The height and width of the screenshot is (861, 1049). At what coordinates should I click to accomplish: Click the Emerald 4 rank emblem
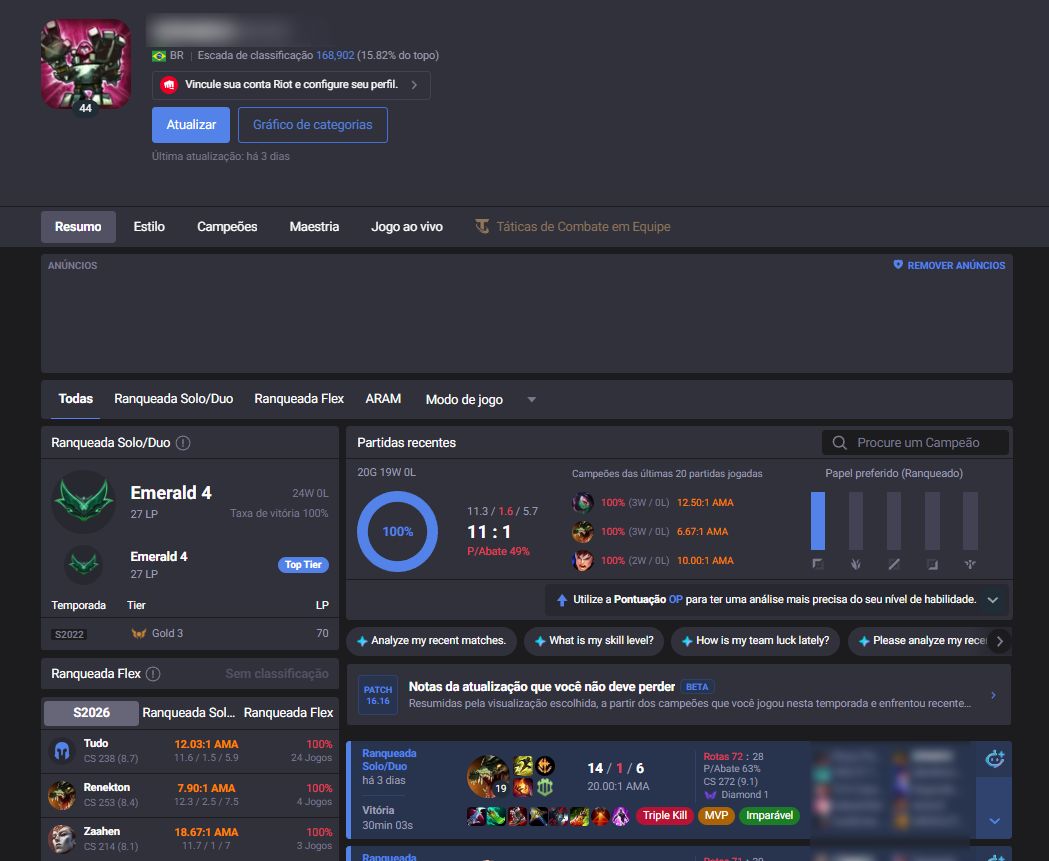coord(84,501)
